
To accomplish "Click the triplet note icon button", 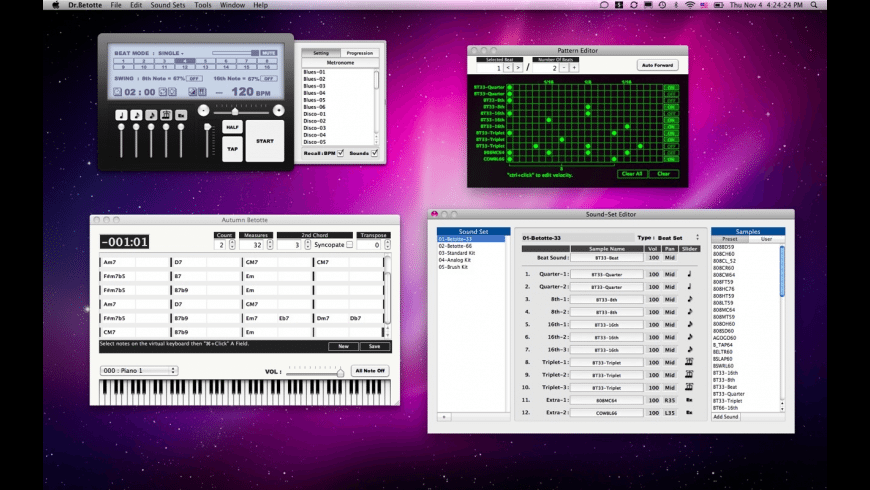I will click(x=166, y=115).
